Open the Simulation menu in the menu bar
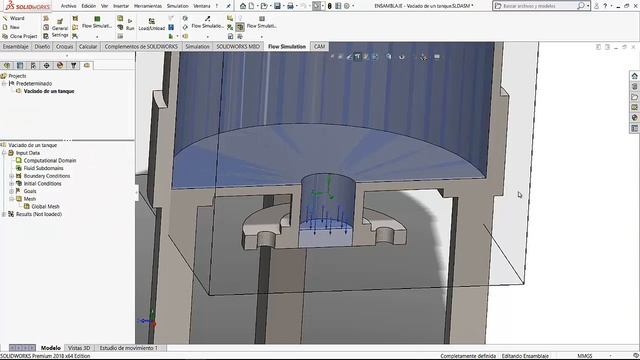This screenshot has width=640, height=360. coord(178,6)
